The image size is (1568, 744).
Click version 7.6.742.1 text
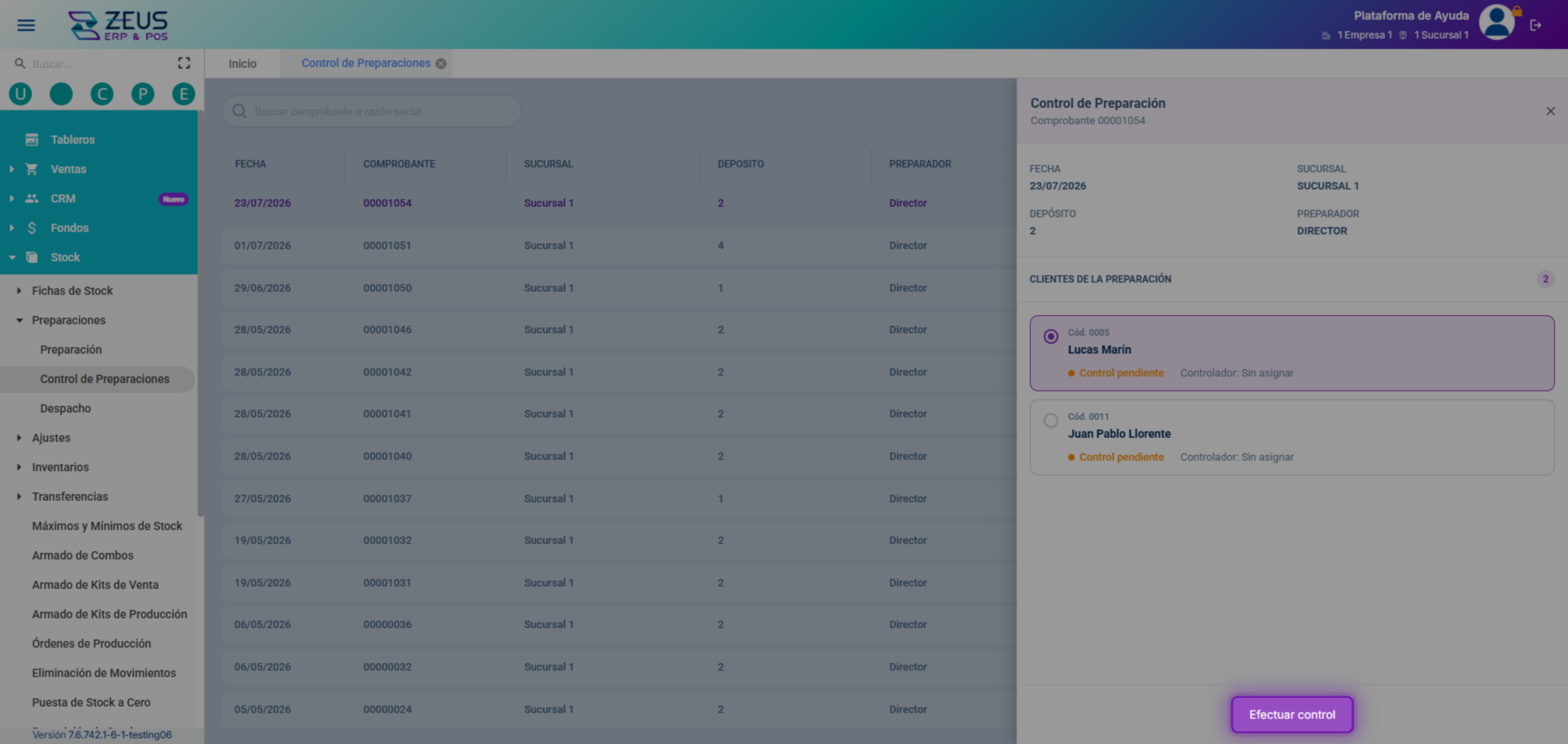point(102,735)
